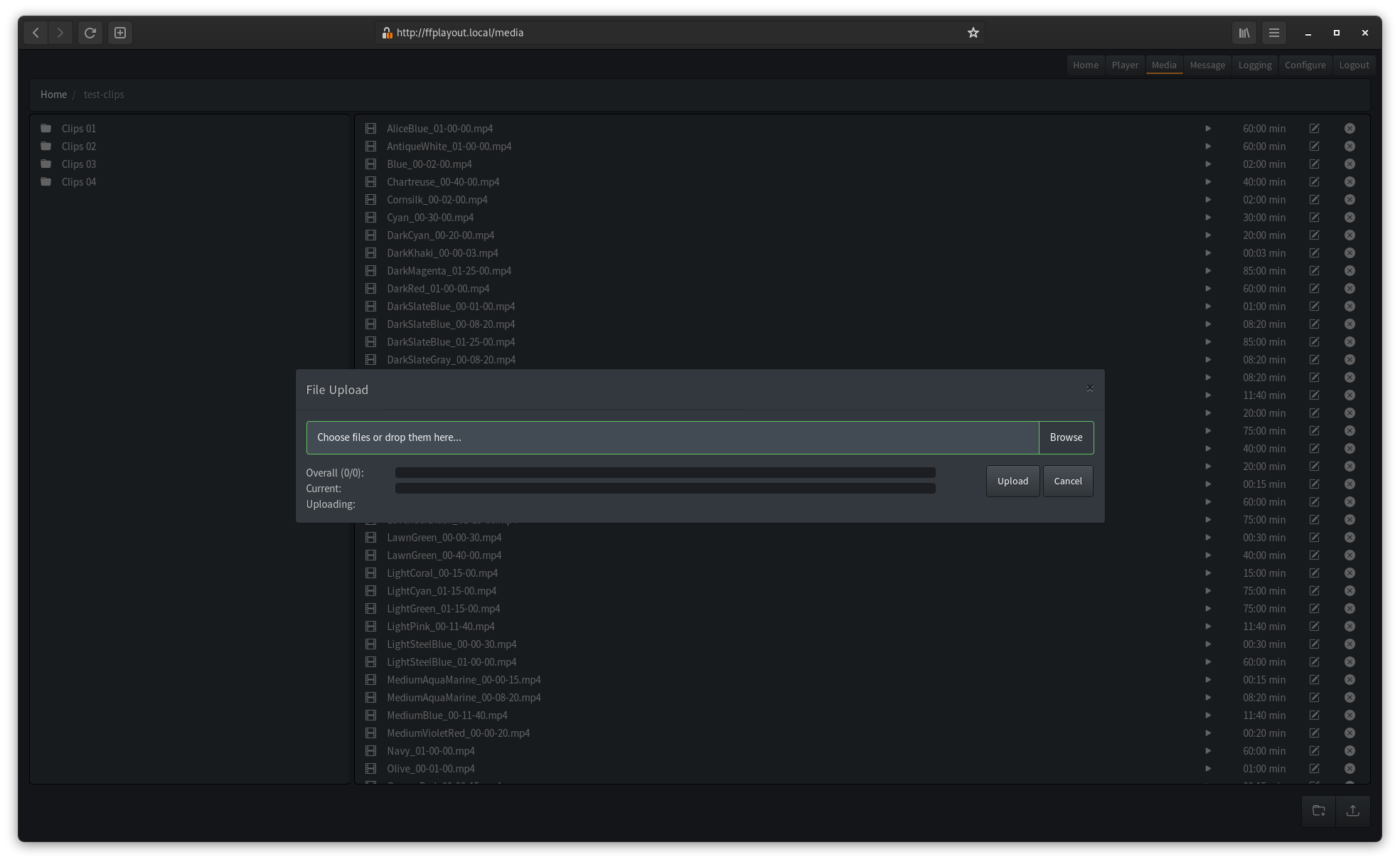Play MediumAquaMarine_00-00-15.mp4 preview
Screen dimensions: 1400x862
coord(1207,680)
